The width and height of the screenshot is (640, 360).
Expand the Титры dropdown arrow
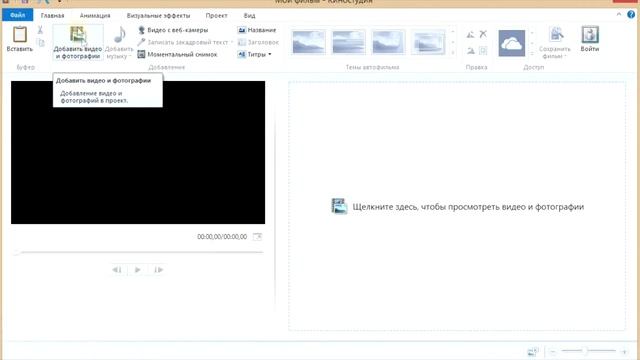coord(270,54)
